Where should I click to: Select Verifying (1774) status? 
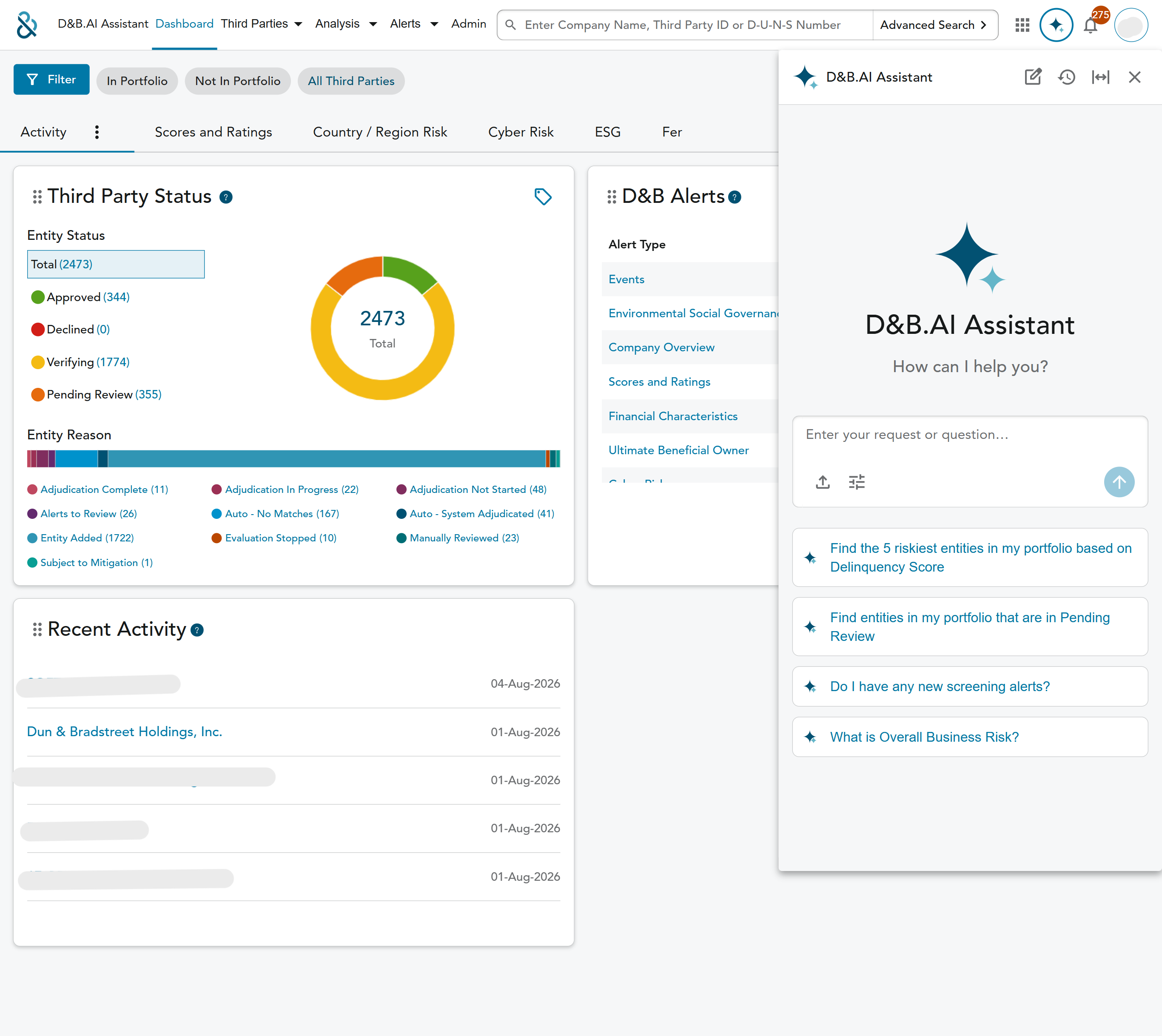81,362
